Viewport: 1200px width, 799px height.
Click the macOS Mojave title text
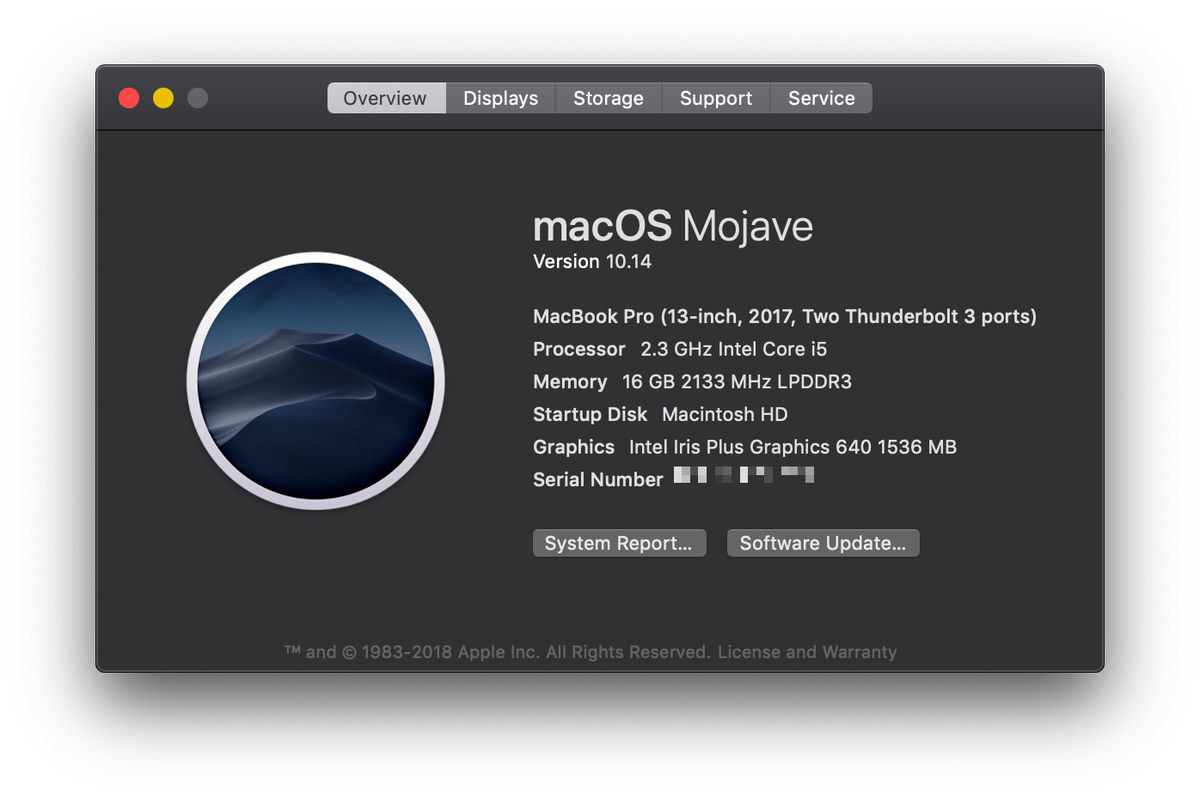pos(672,227)
